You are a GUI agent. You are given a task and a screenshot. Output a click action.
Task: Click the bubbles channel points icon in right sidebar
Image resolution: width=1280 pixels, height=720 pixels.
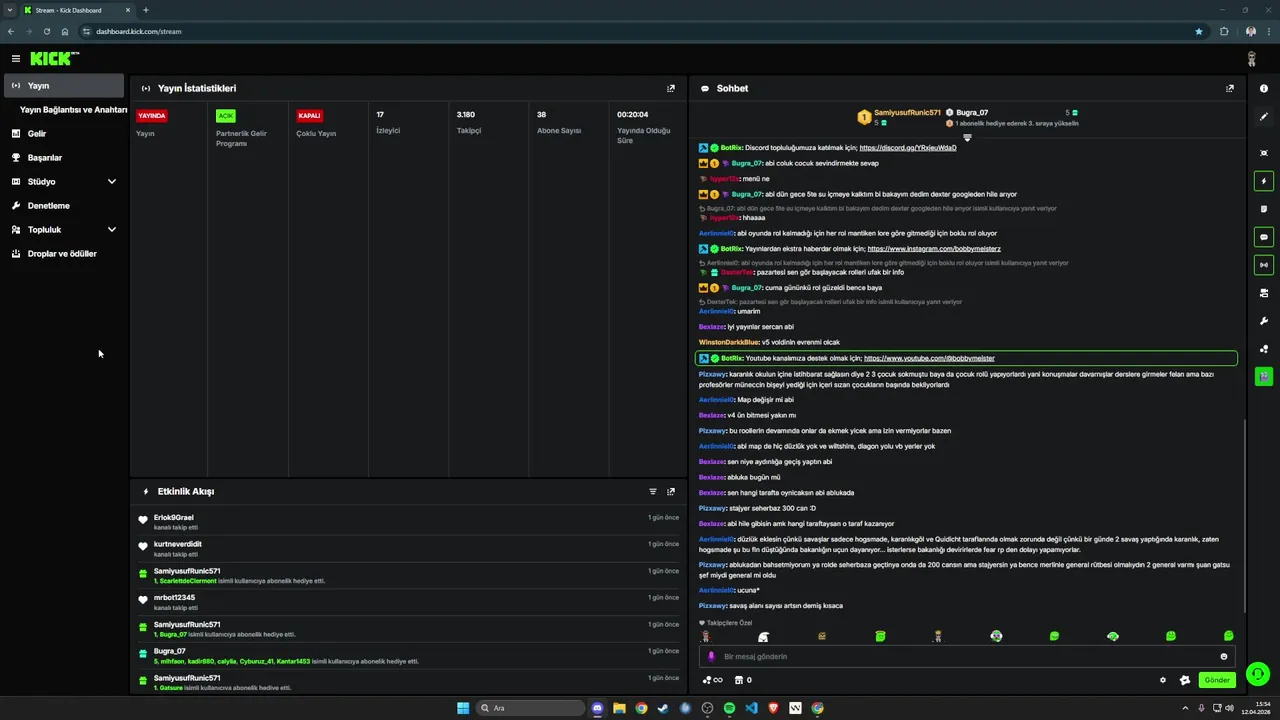pos(1264,349)
